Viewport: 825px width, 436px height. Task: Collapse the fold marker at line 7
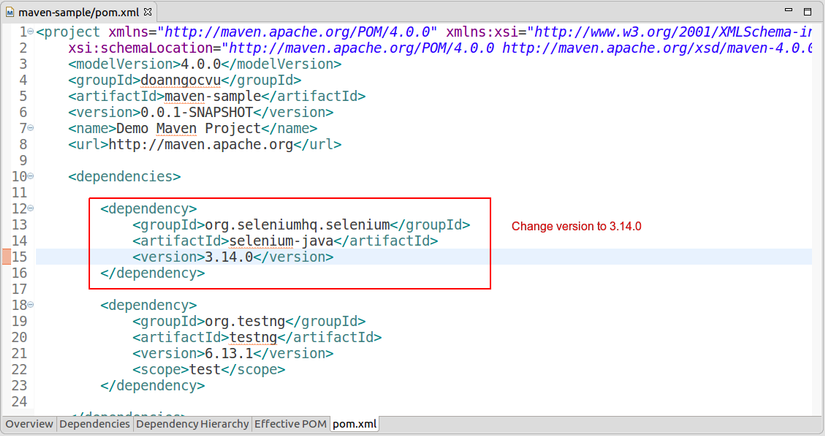[x=31, y=128]
